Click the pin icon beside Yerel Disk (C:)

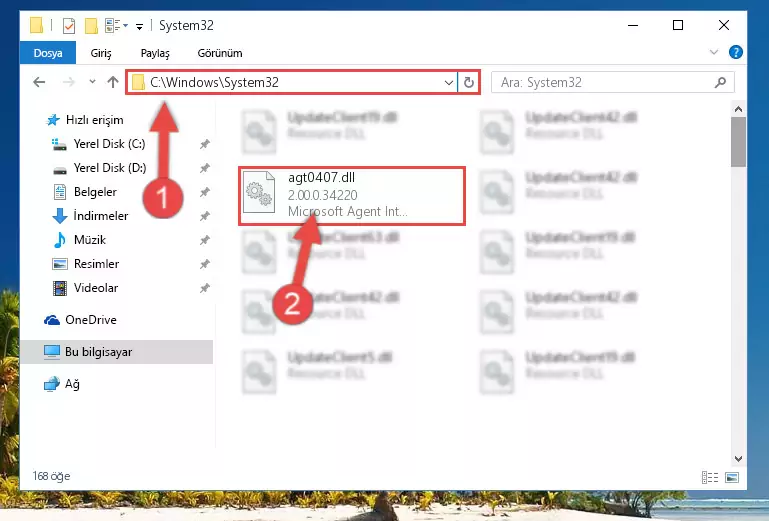[205, 144]
